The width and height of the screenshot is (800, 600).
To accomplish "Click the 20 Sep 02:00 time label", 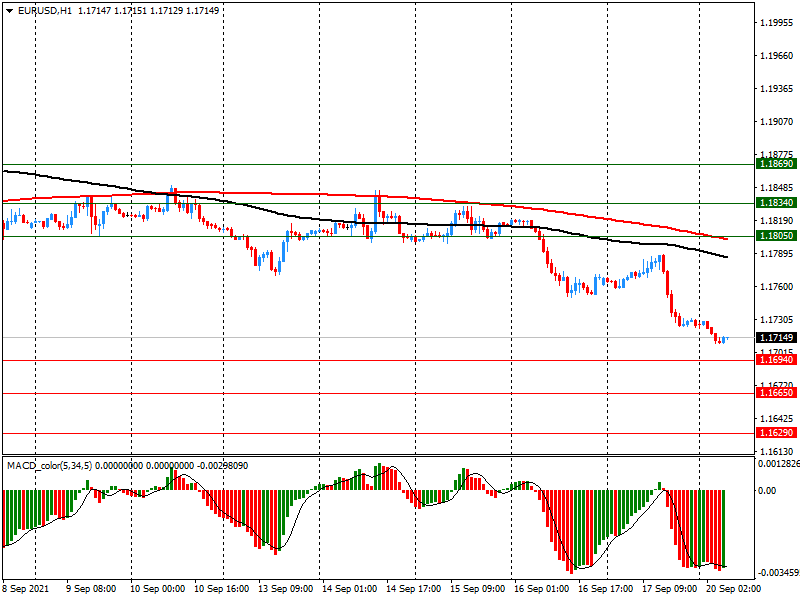I will click(733, 589).
